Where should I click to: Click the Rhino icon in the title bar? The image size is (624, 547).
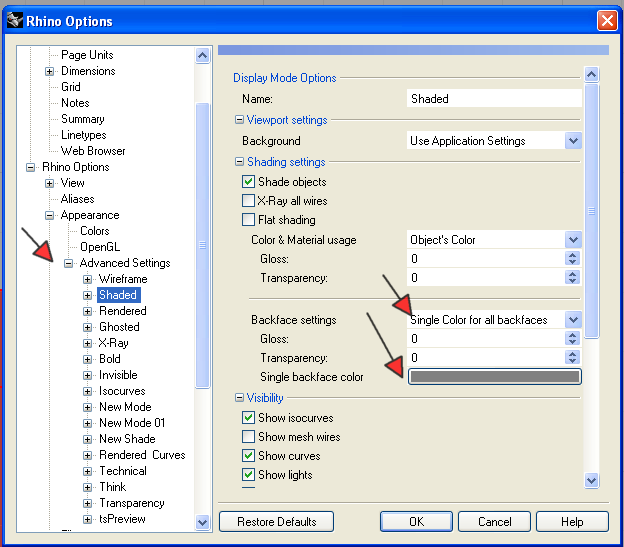[16, 20]
